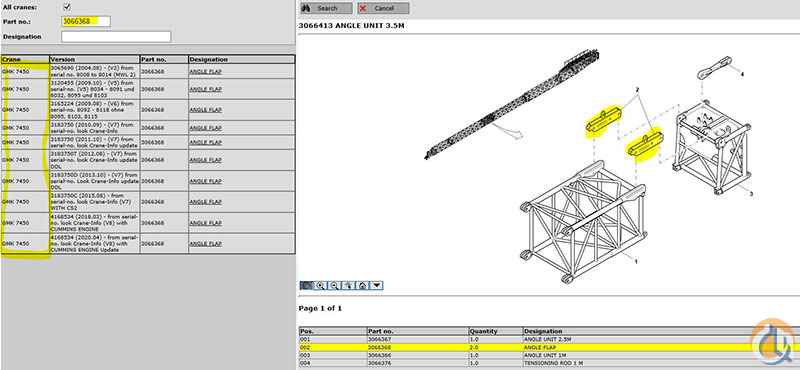Screen dimensions: 800x370
Task: Click callout number 3 in the diagram
Action: point(751,194)
